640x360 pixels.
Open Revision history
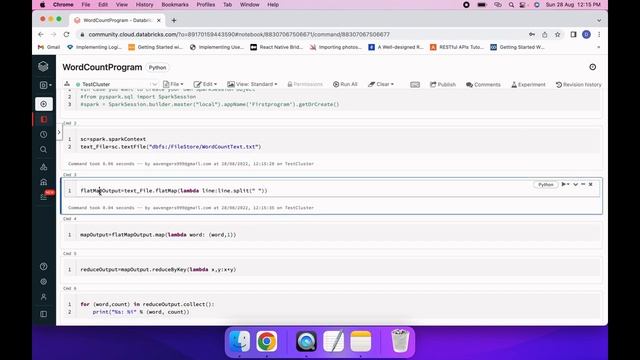tap(578, 84)
